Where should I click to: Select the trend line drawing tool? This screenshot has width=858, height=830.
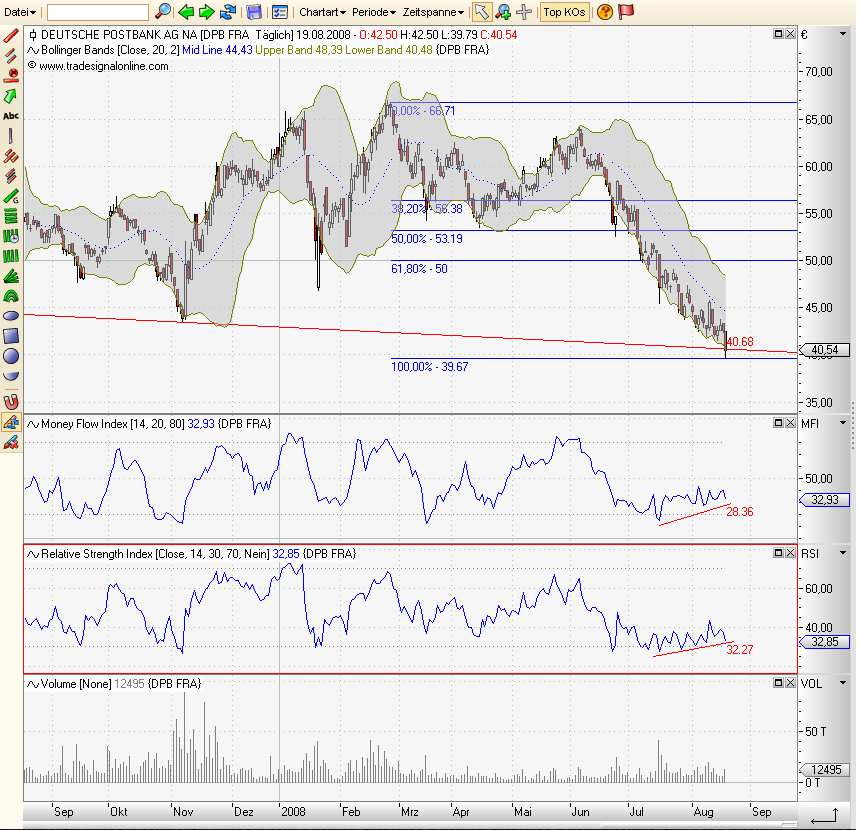11,35
